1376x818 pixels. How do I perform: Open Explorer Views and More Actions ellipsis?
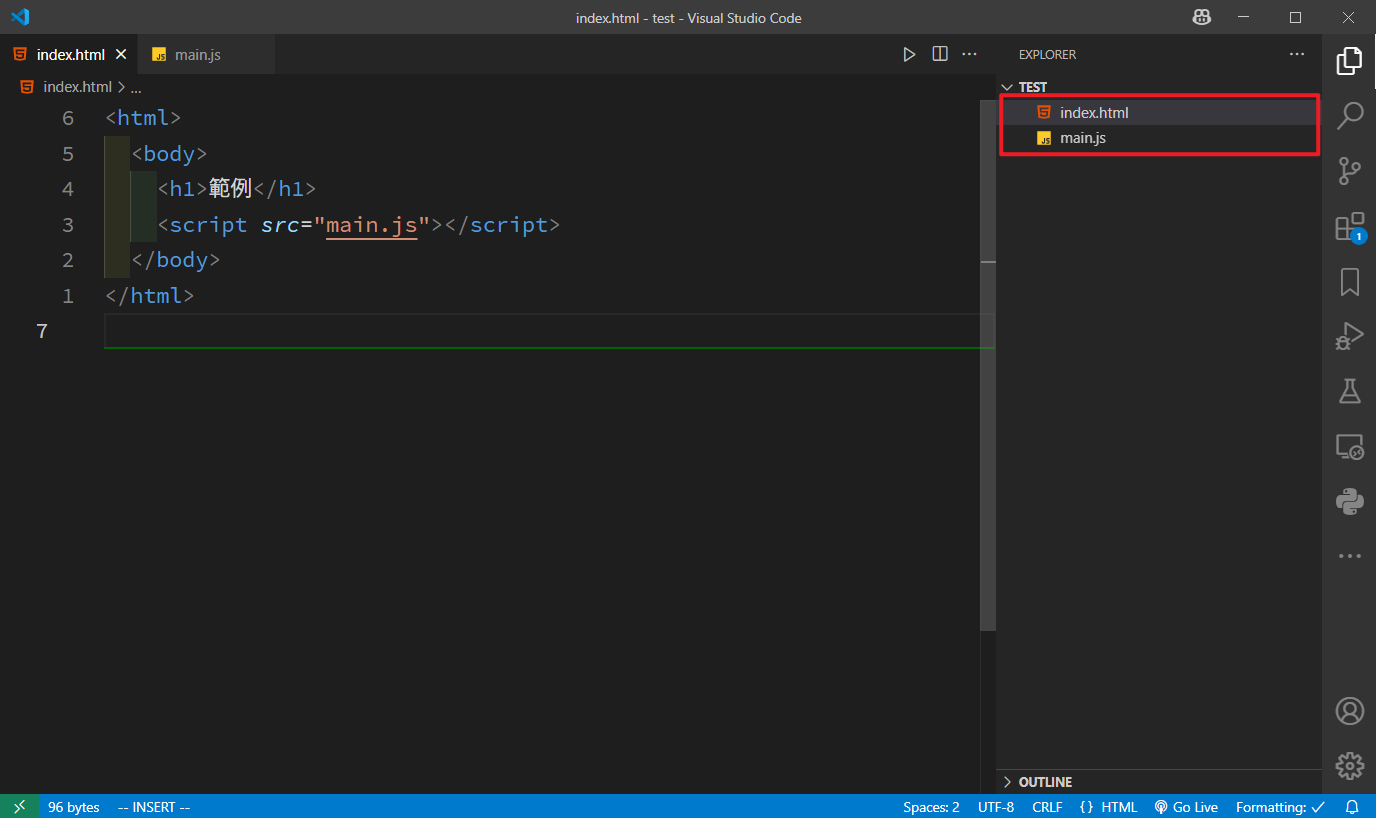[x=1297, y=54]
